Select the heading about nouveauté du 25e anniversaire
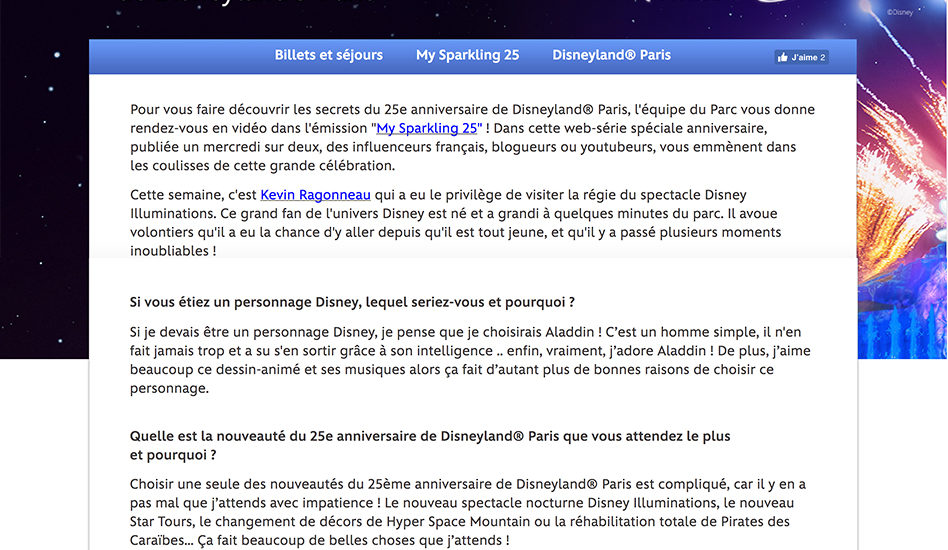This screenshot has height=550, width=948. click(430, 445)
